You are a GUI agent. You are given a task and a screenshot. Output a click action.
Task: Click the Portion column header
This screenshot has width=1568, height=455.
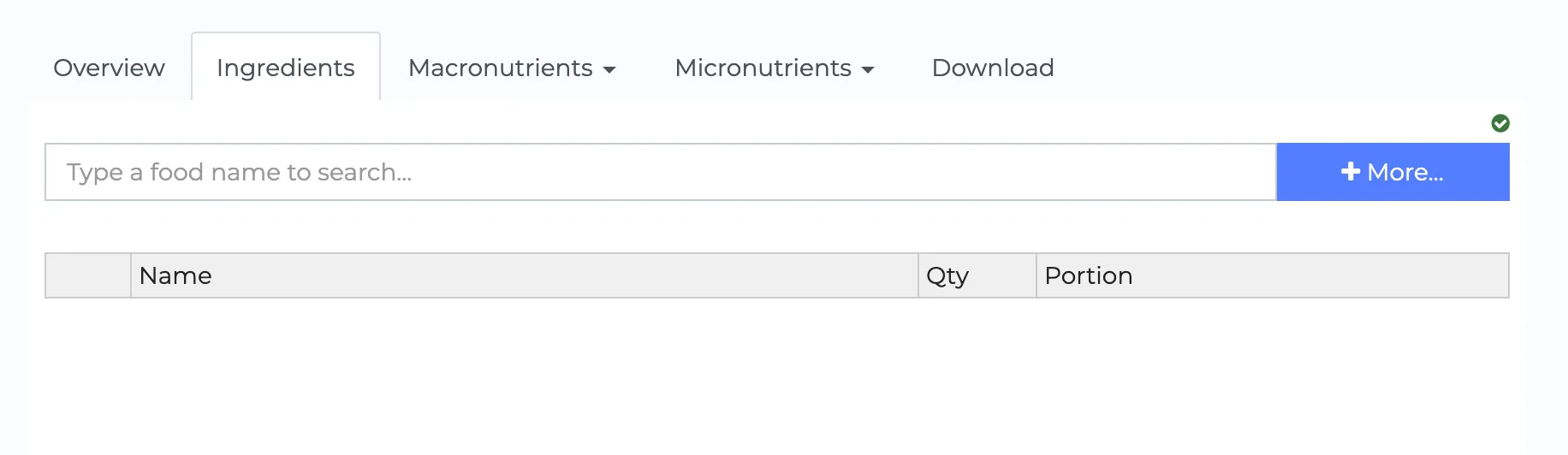[x=1088, y=275]
